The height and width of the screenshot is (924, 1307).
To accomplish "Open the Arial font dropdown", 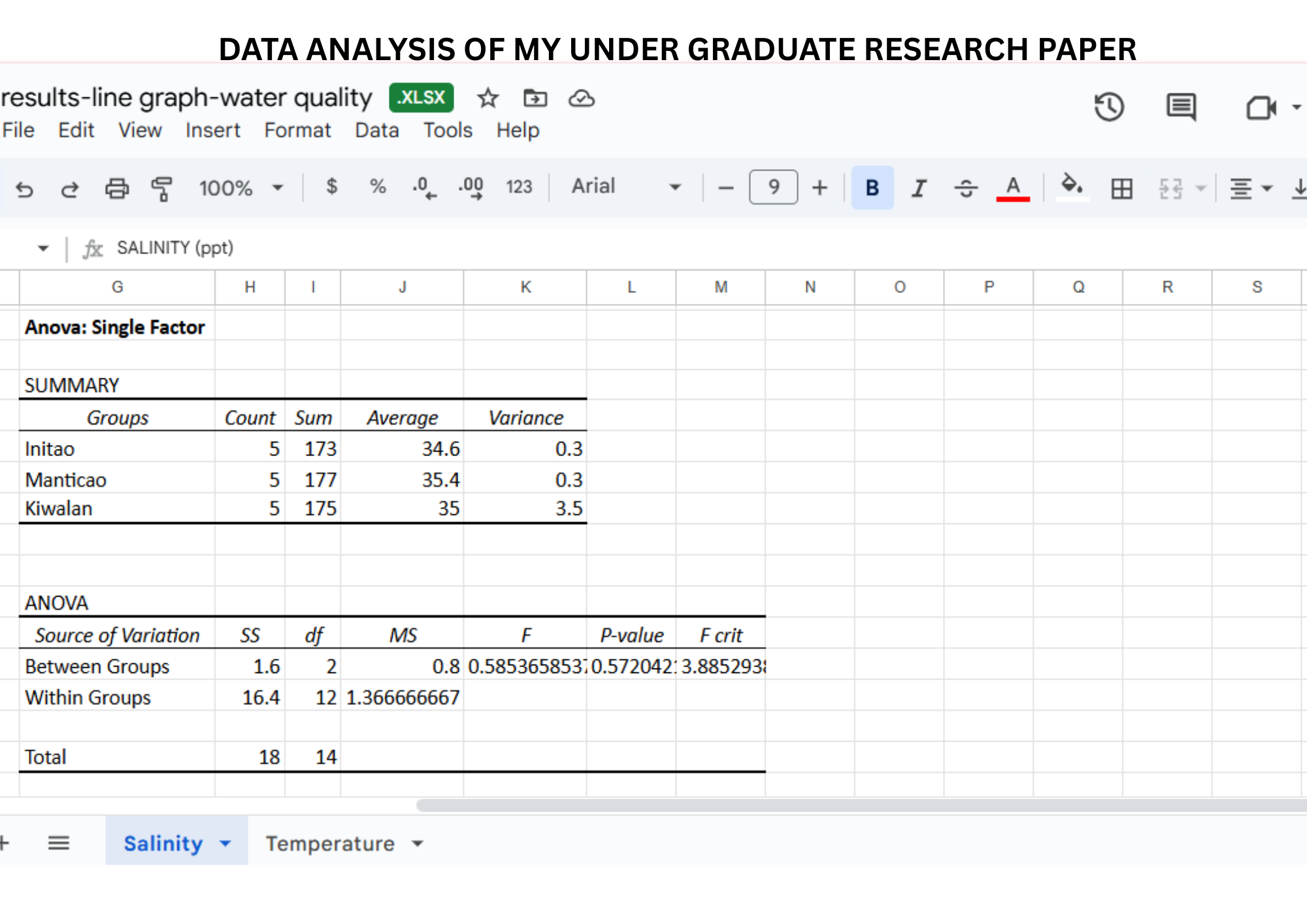I will pos(626,187).
